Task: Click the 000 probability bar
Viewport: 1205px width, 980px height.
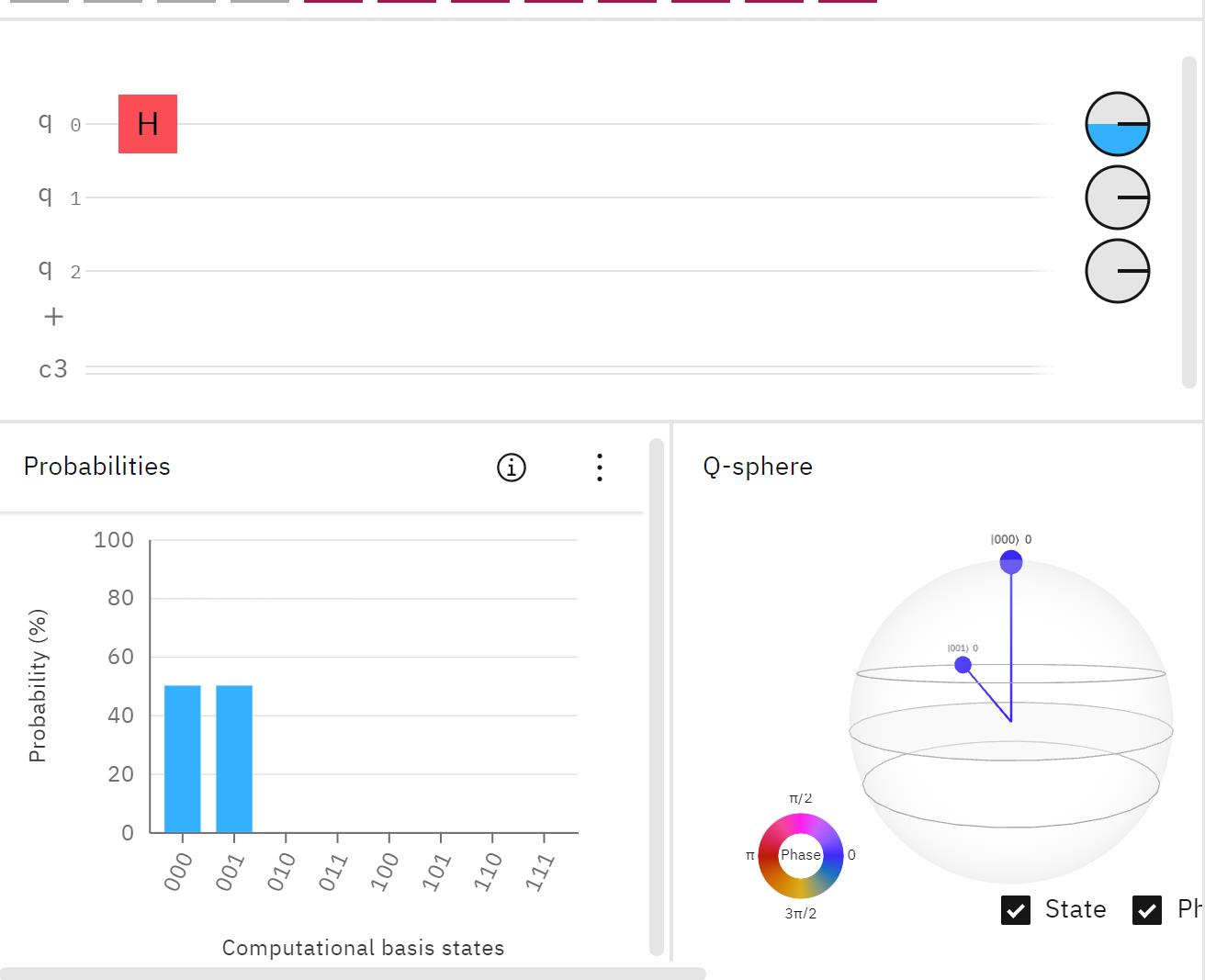Action: [x=183, y=759]
